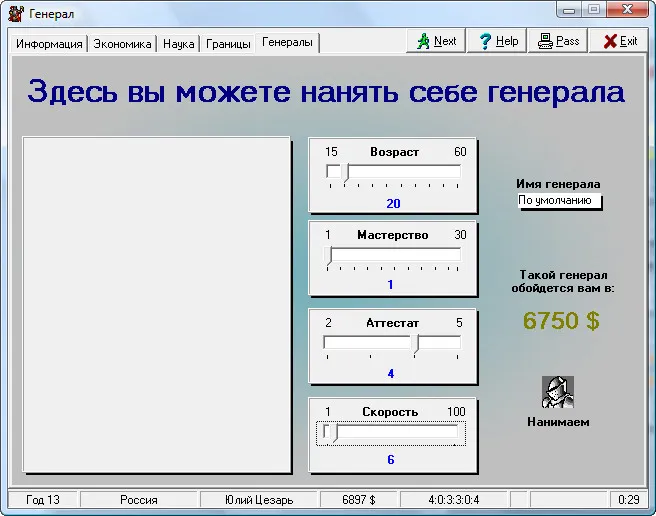This screenshot has height=516, width=656.
Task: Click the Год 13 status bar cell
Action: point(43,500)
